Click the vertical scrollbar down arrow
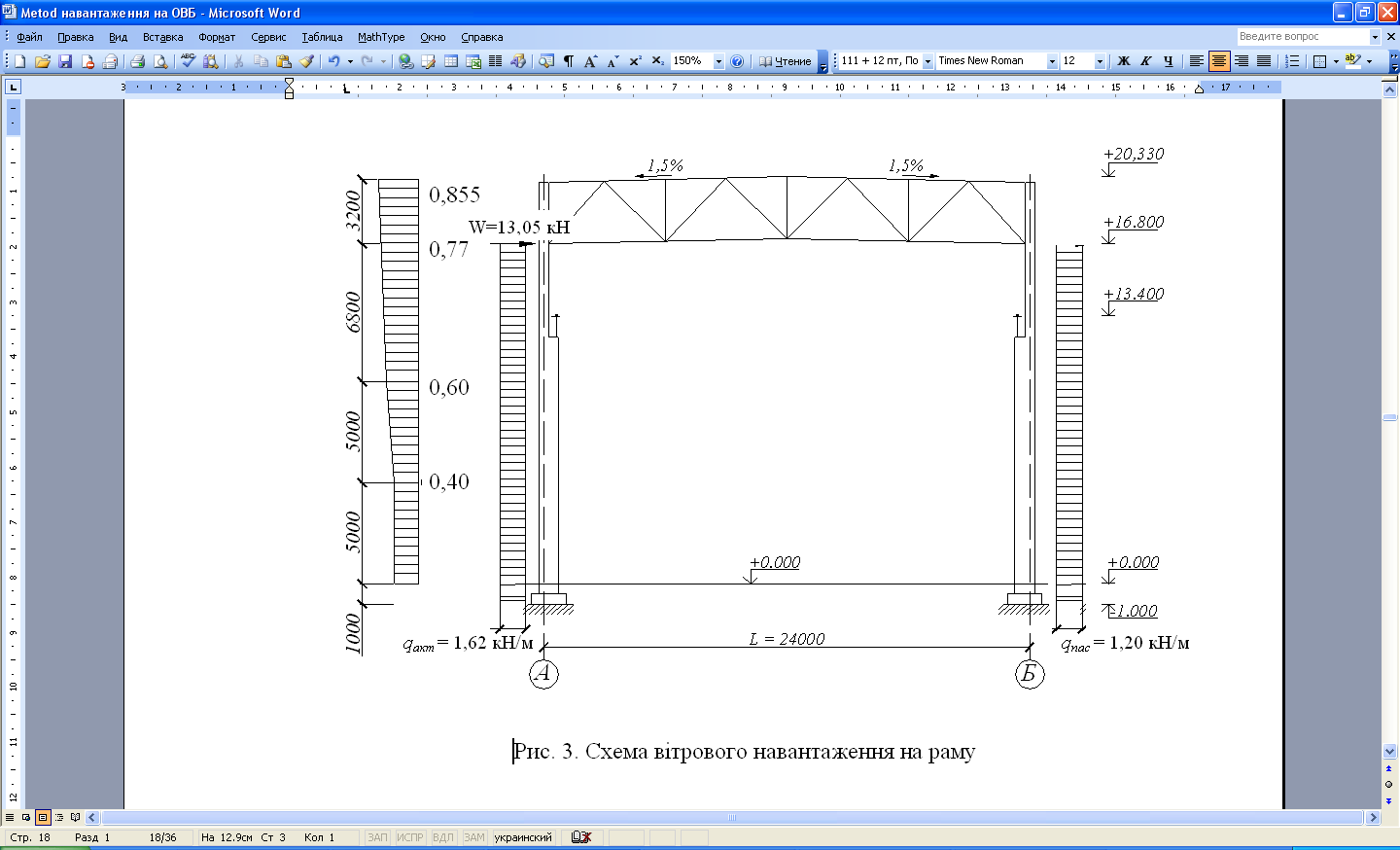This screenshot has width=1400, height=850. [1389, 752]
